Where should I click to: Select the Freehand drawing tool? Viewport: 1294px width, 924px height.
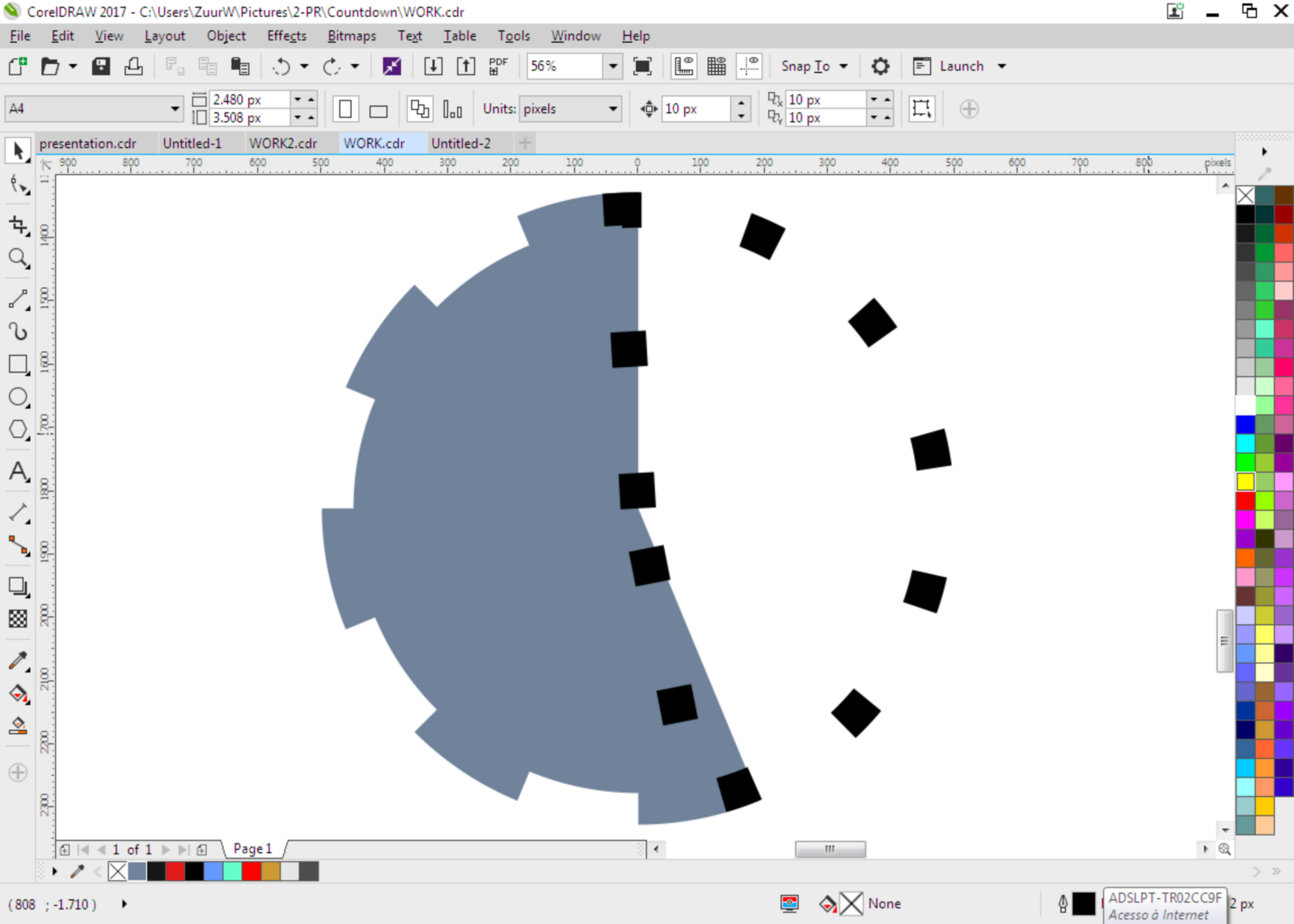coord(18,299)
